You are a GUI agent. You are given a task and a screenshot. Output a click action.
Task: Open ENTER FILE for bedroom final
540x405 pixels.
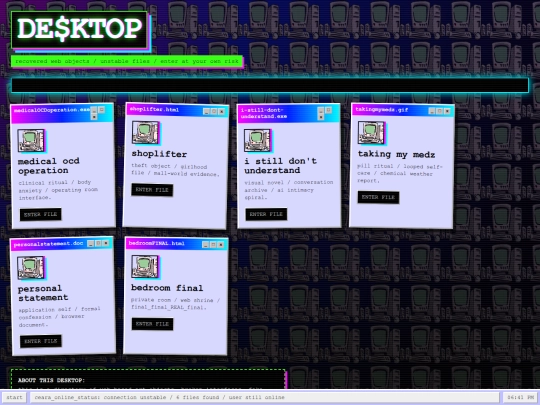[152, 324]
